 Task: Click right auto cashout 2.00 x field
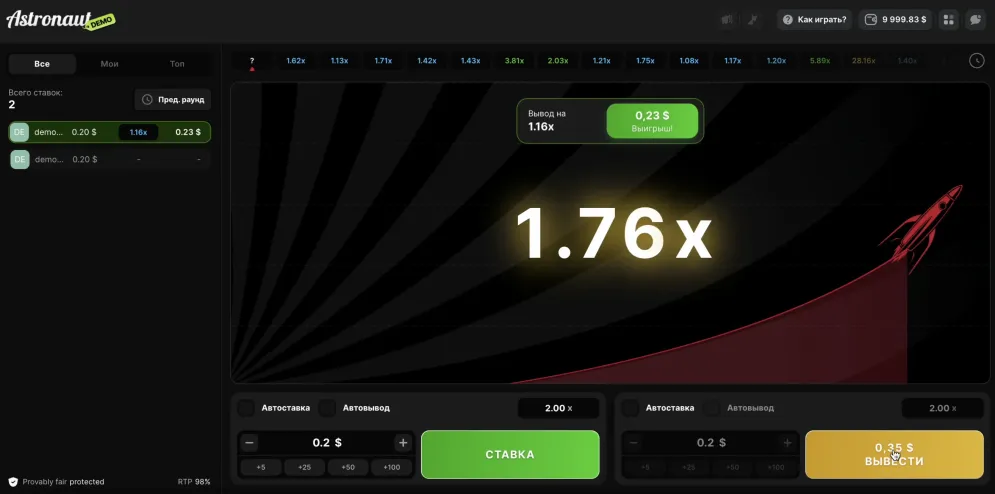point(942,408)
